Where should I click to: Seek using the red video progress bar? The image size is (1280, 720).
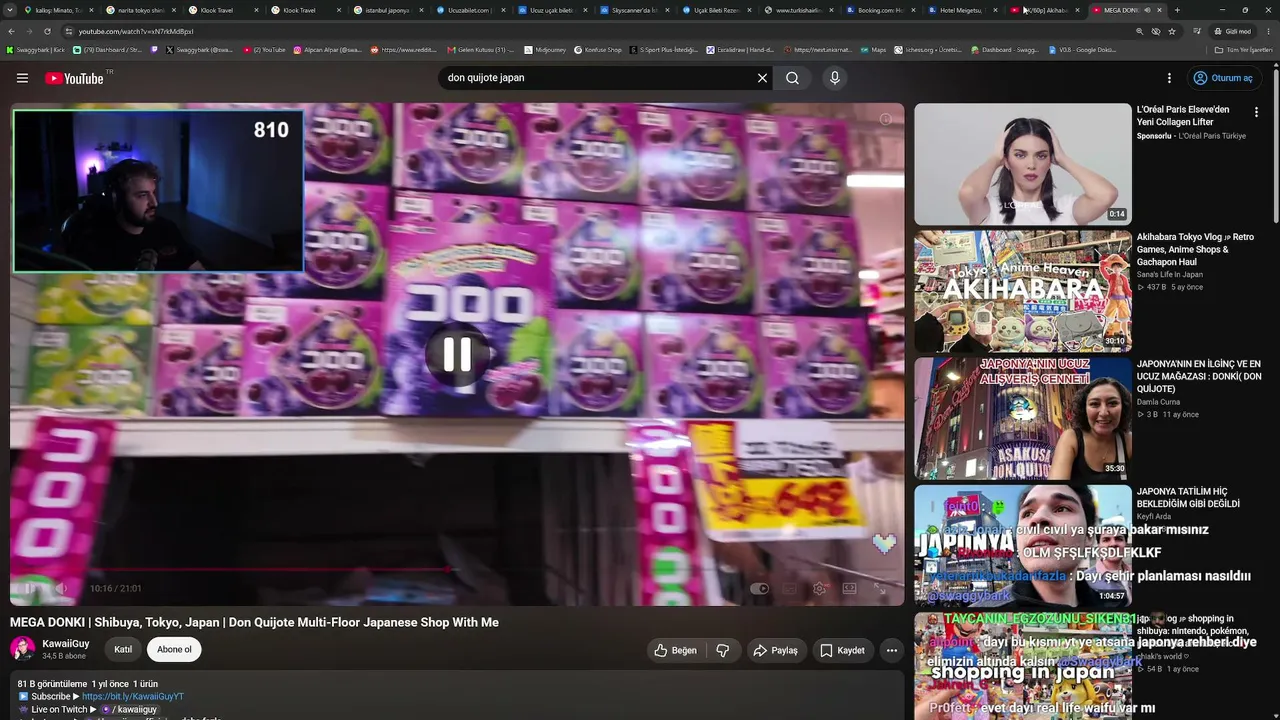pos(457,570)
